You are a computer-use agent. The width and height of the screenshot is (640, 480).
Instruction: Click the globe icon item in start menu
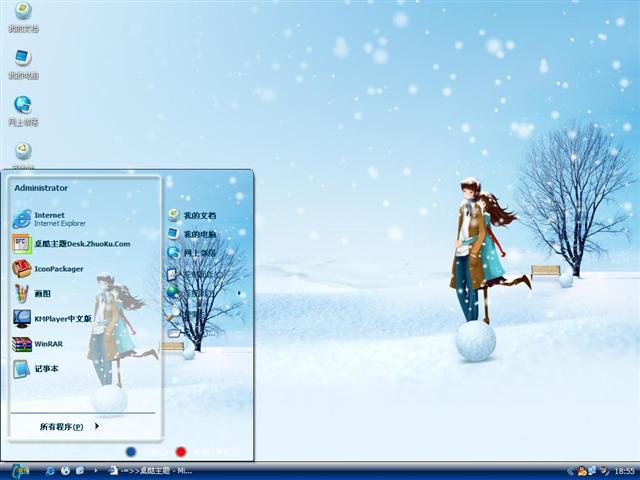[173, 292]
